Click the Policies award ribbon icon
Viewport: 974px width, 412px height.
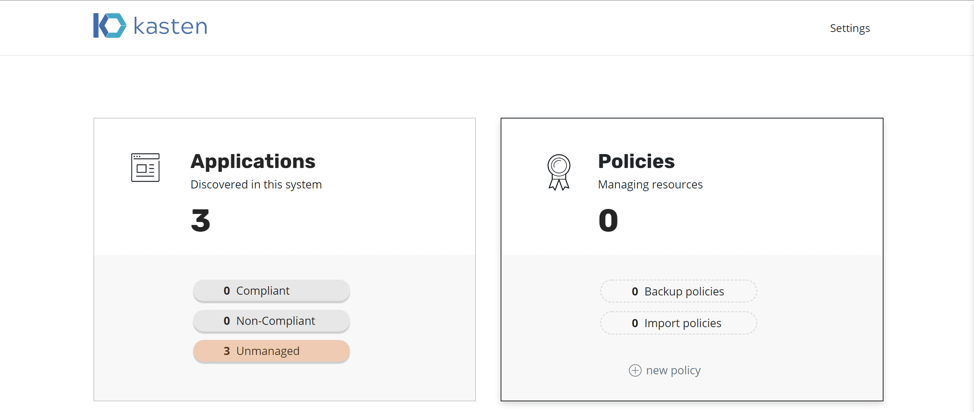click(x=558, y=172)
